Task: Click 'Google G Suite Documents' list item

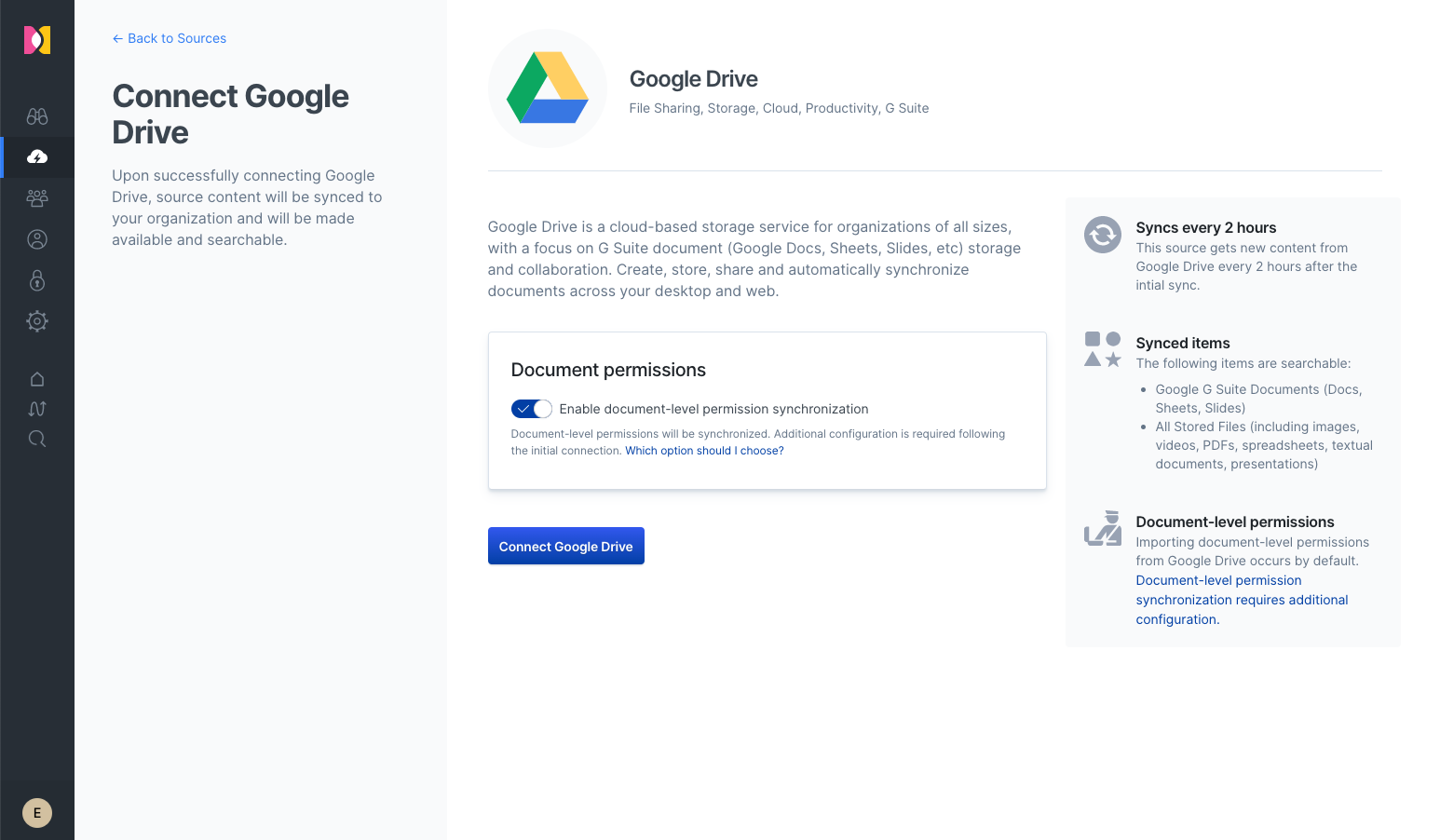Action: 1258,399
